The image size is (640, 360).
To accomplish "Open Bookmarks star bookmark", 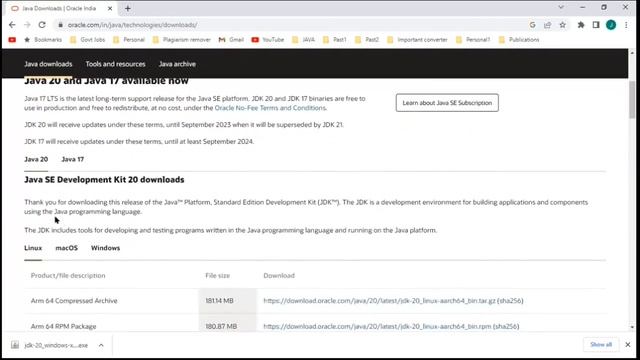I will [43, 40].
